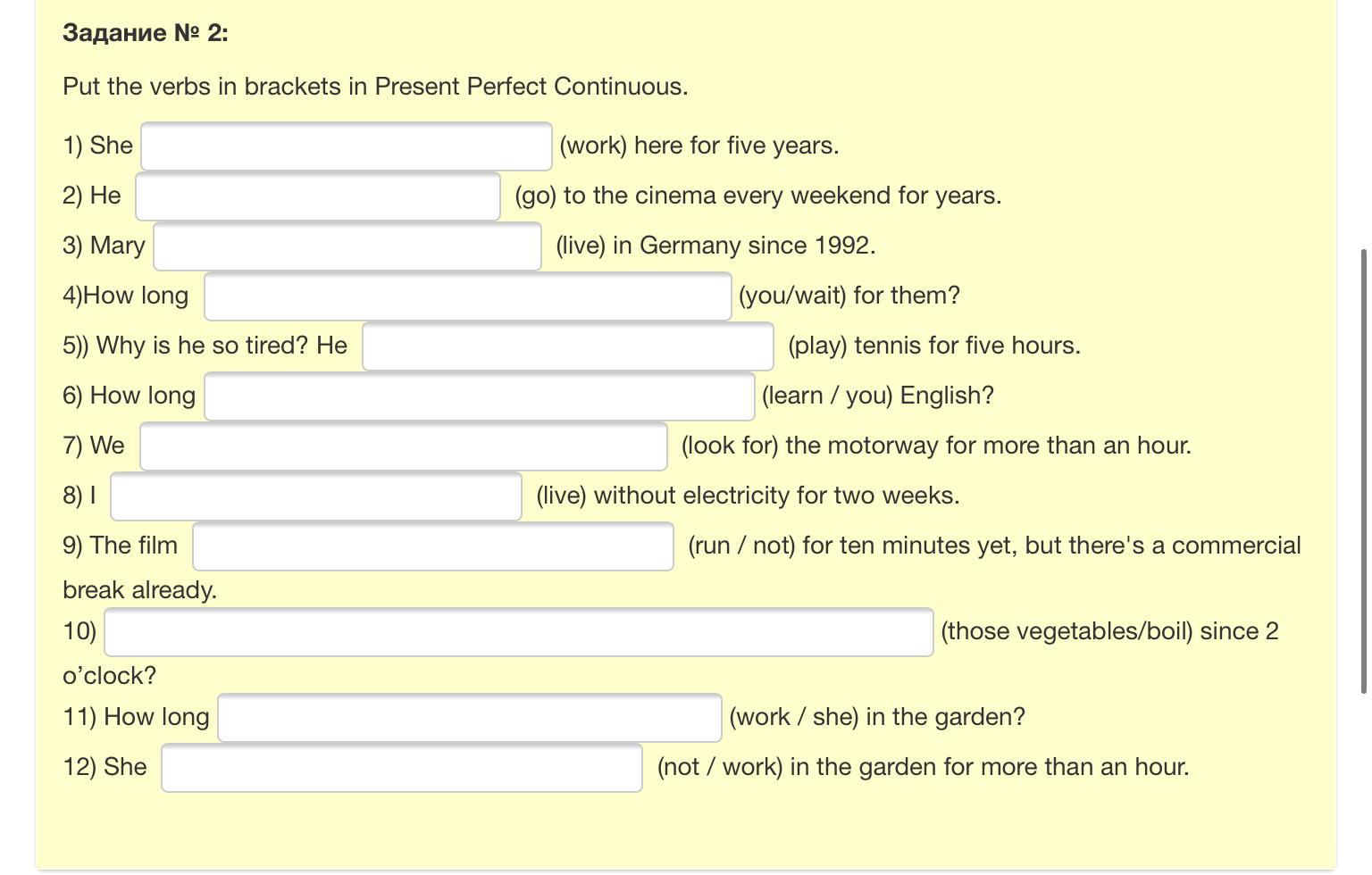The height and width of the screenshot is (875, 1372).
Task: Click the hint "(those vegetables/boil) since 2"
Action: pos(1108,631)
